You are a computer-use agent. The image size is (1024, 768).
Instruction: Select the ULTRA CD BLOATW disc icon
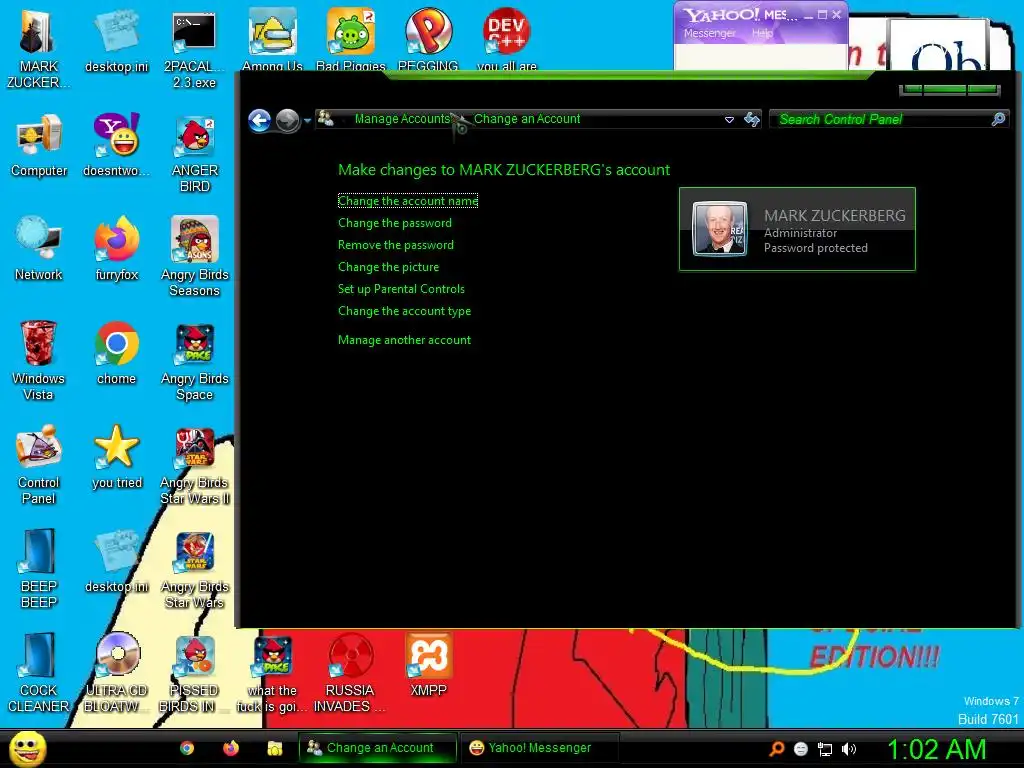pos(116,673)
